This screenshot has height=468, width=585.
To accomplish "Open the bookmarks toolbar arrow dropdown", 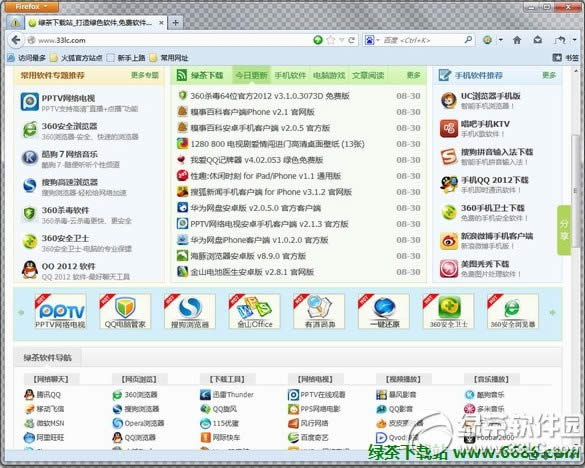I will (x=575, y=40).
